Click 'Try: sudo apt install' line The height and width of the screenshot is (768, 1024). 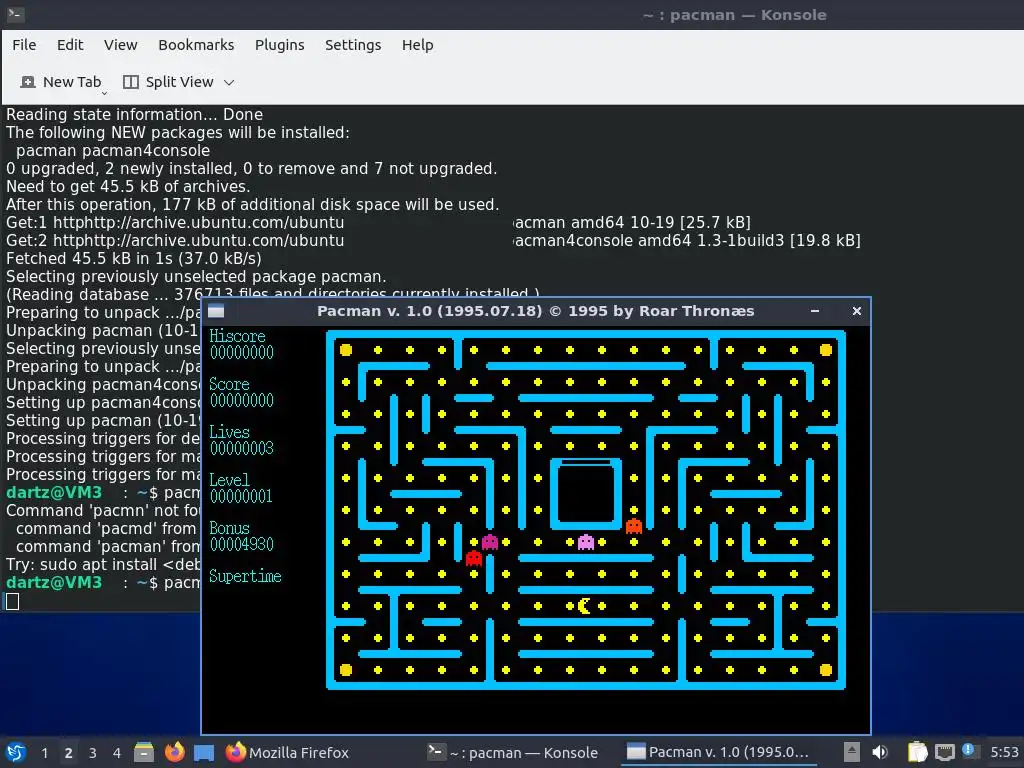[x=103, y=565]
